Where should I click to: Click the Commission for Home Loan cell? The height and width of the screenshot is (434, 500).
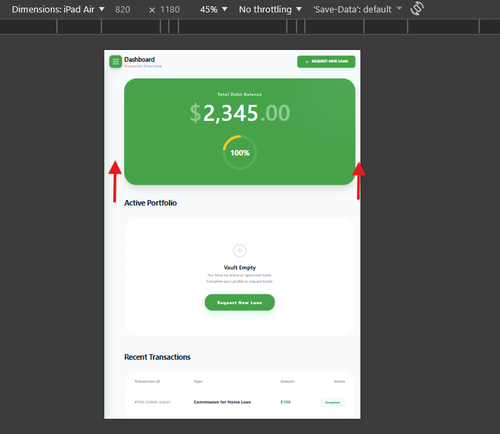click(x=222, y=402)
